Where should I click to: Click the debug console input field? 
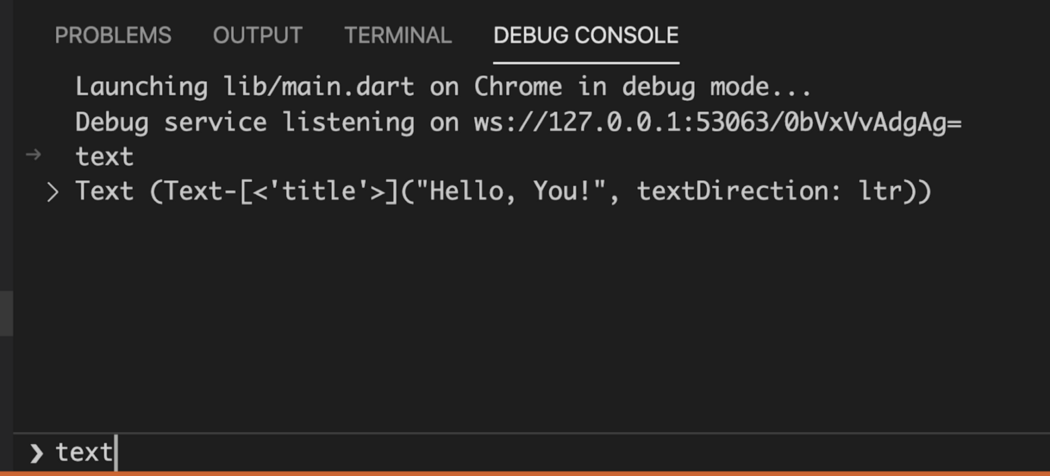pyautogui.click(x=500, y=453)
